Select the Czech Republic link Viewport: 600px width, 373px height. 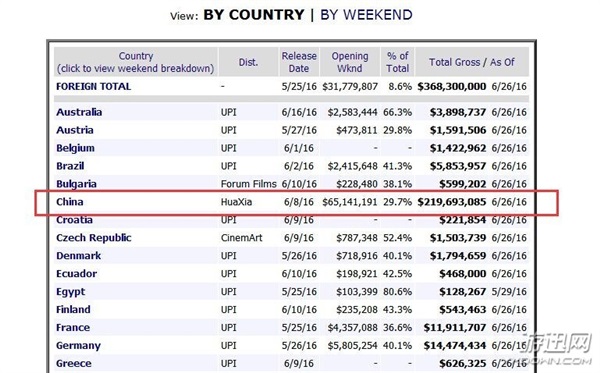[x=94, y=238]
